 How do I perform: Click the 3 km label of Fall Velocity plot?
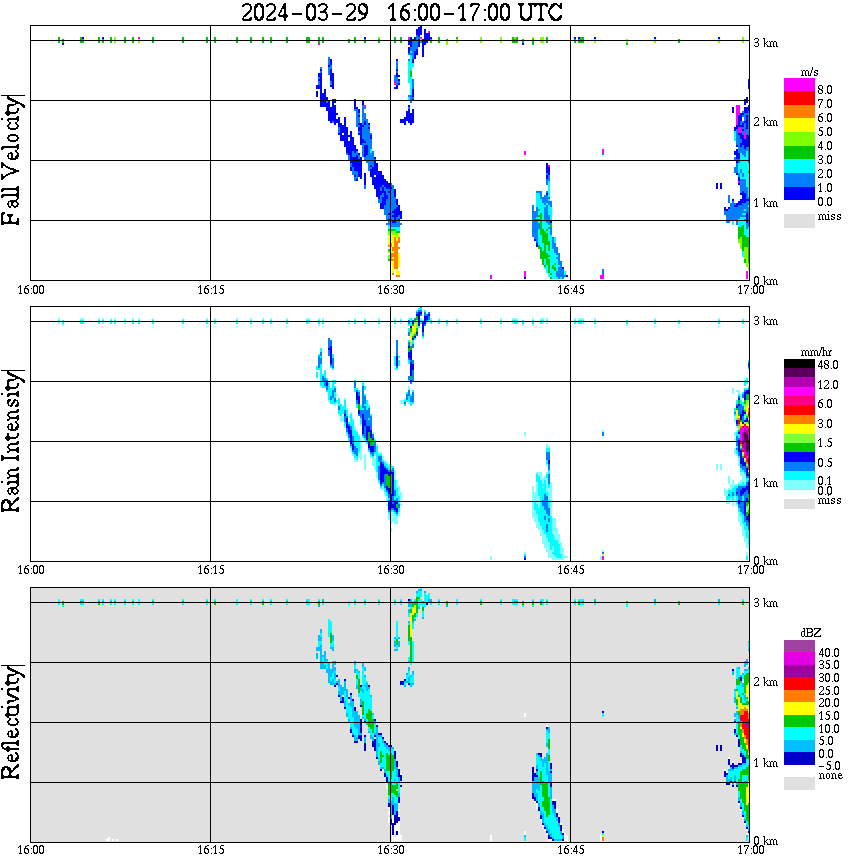[x=765, y=43]
